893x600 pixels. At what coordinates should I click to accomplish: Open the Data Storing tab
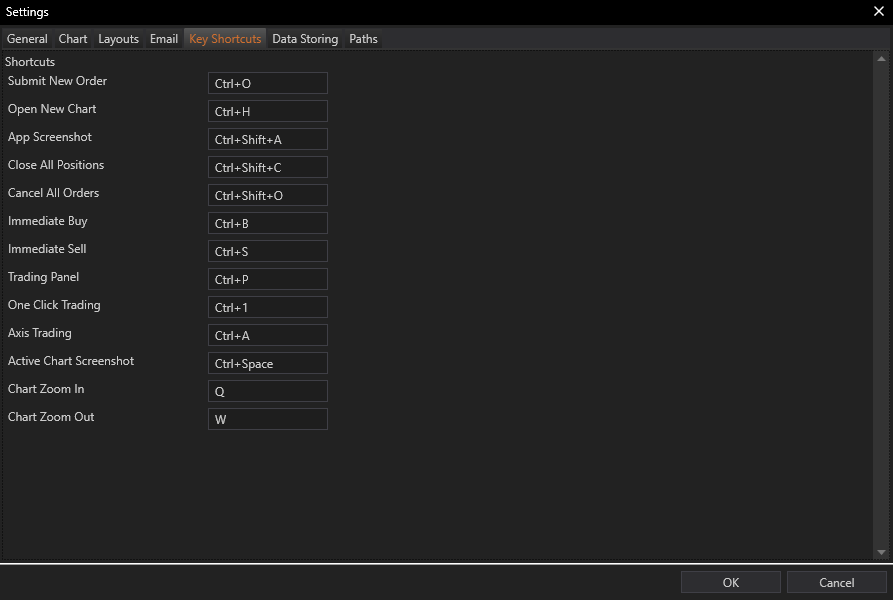(305, 39)
